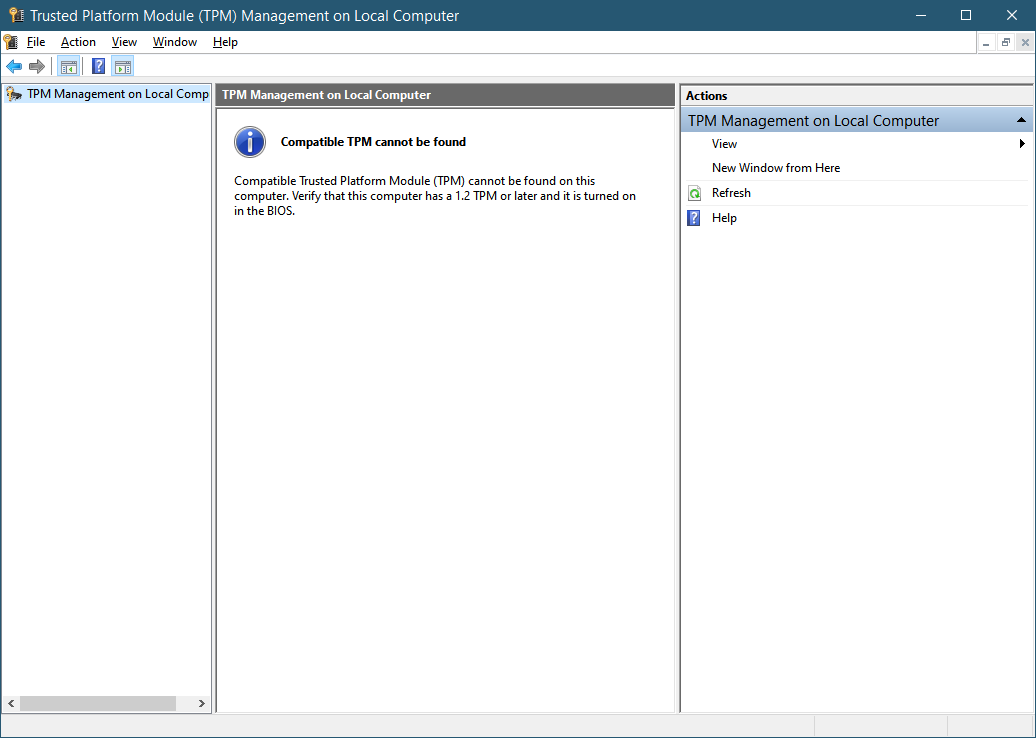Toggle the Show/Hide Console Tree icon

[x=69, y=66]
